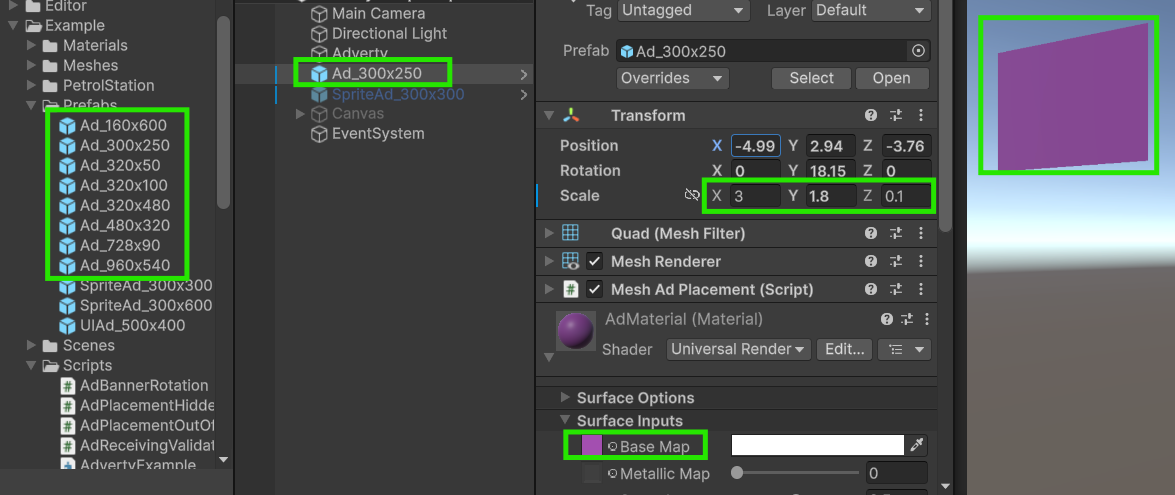Click the prefab Select button
Screen dimensions: 1175x495
pos(811,78)
